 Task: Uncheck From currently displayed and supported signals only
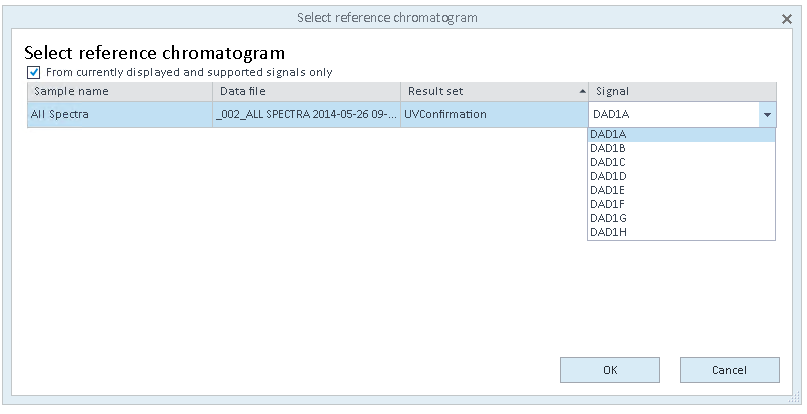coord(34,72)
